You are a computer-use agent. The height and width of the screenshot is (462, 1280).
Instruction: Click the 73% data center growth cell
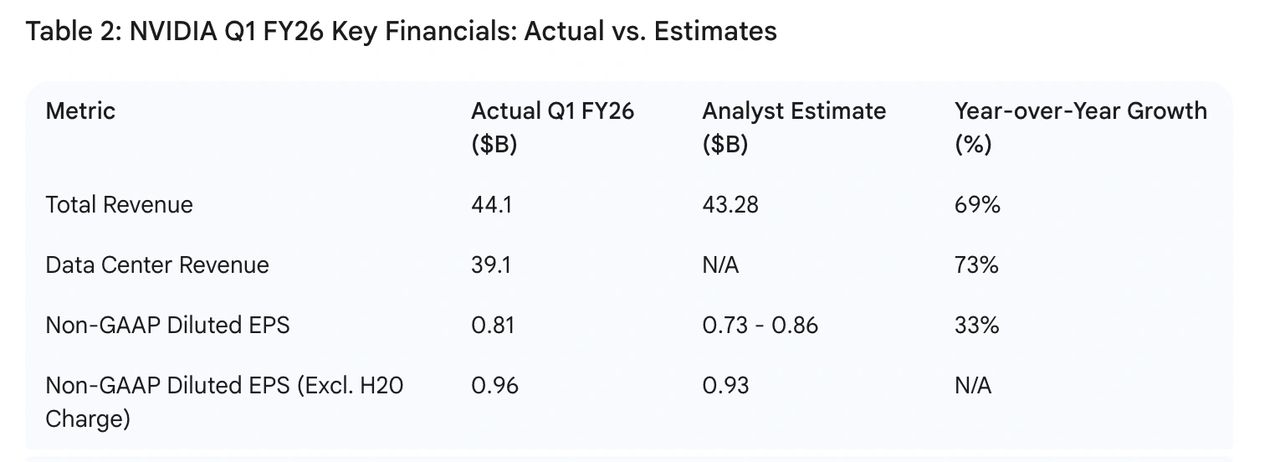(977, 265)
